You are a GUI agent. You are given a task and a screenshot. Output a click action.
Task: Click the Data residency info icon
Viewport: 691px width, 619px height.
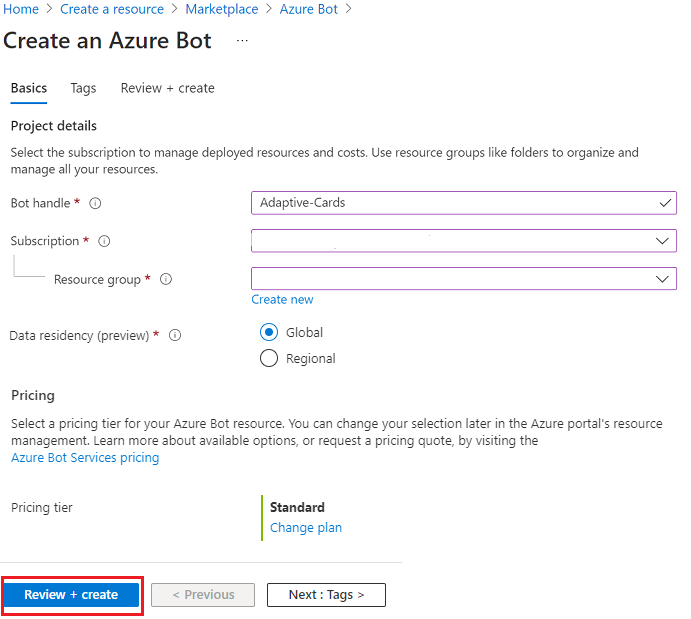(x=175, y=335)
